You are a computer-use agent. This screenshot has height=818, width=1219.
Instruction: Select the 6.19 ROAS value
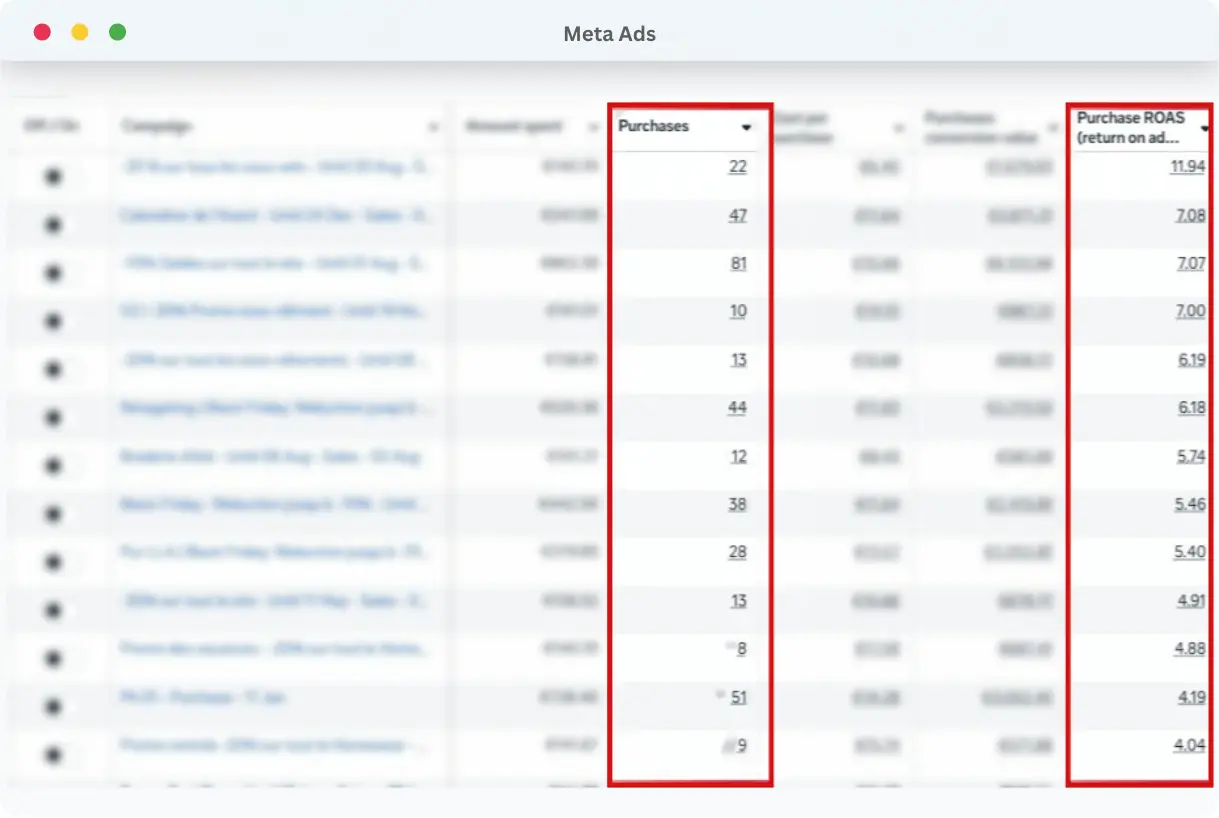tap(1190, 359)
